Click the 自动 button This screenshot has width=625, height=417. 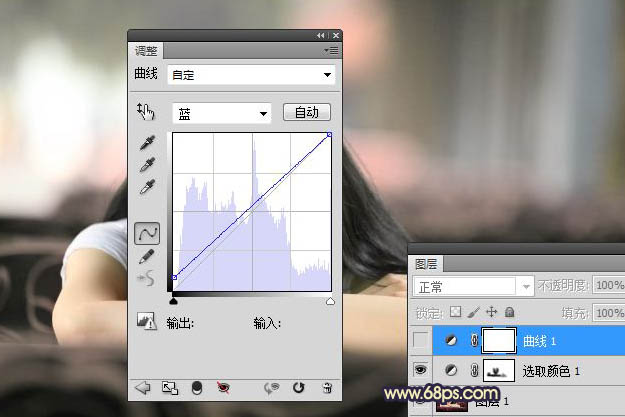point(306,113)
